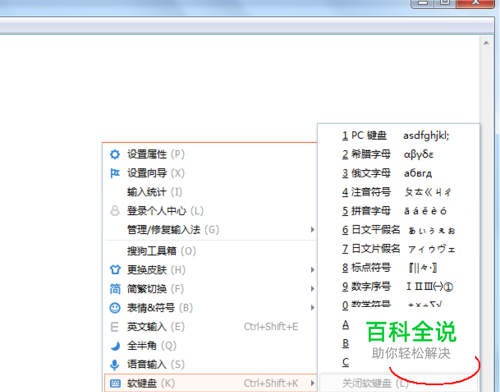The width and height of the screenshot is (500, 392).
Task: Toggle 全半角 (Q) menu entry
Action: 211,346
